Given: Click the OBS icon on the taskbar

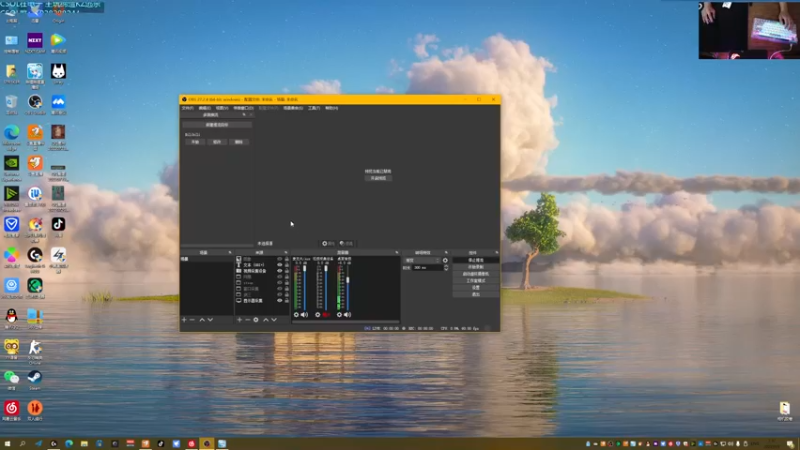Looking at the screenshot, I should point(207,444).
